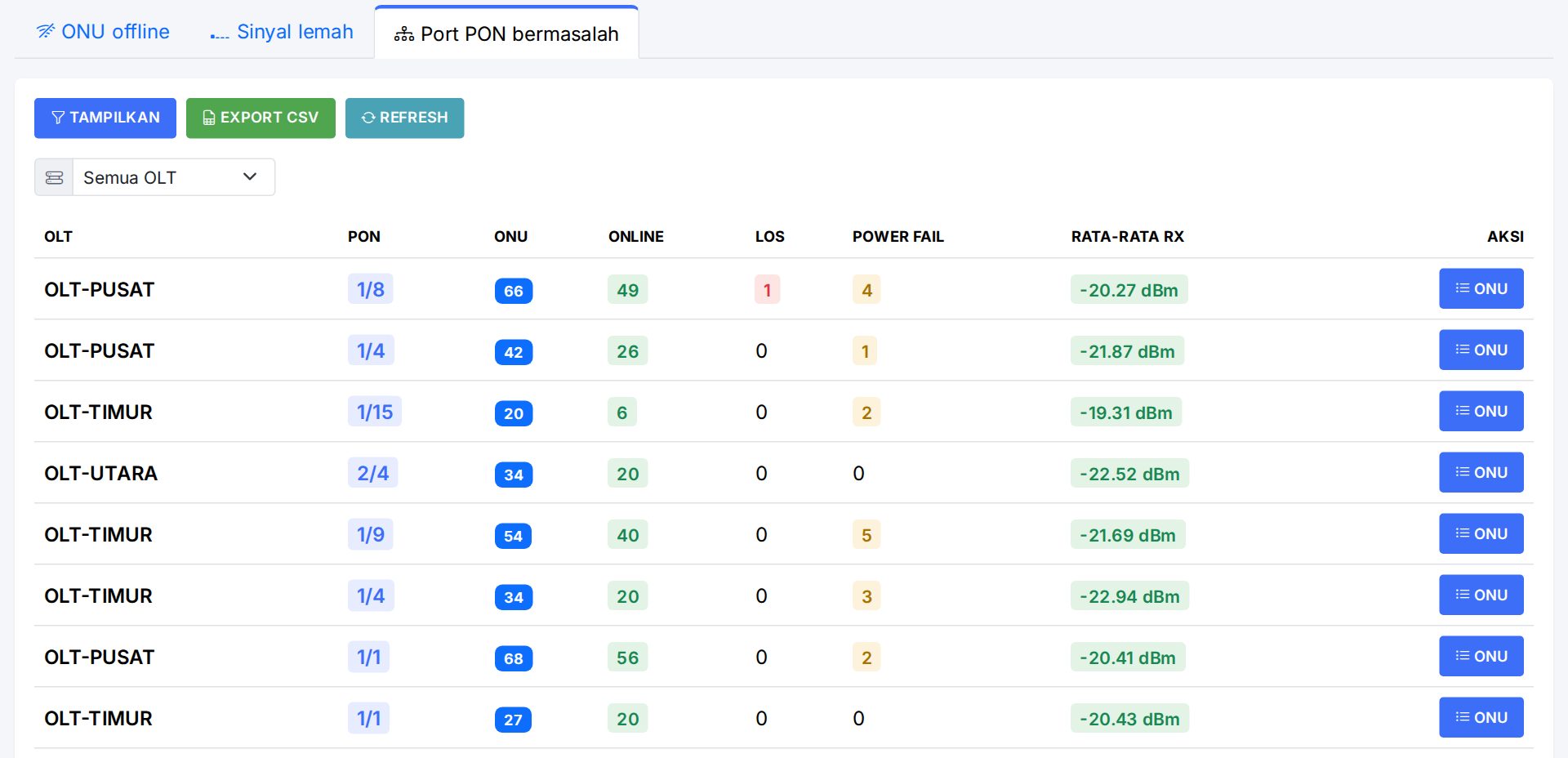
Task: Click the ONLINE column header
Action: click(636, 236)
